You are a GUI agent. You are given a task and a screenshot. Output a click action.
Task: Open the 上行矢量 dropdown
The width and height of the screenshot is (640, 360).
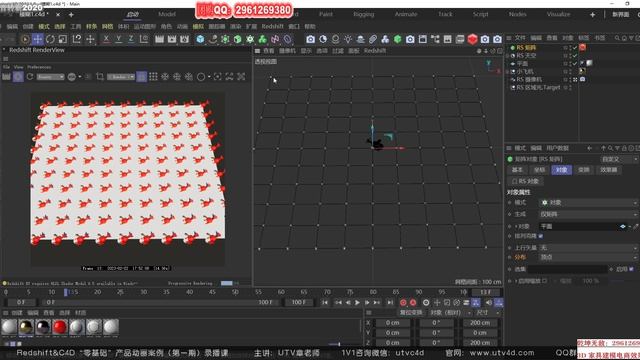pyautogui.click(x=588, y=248)
